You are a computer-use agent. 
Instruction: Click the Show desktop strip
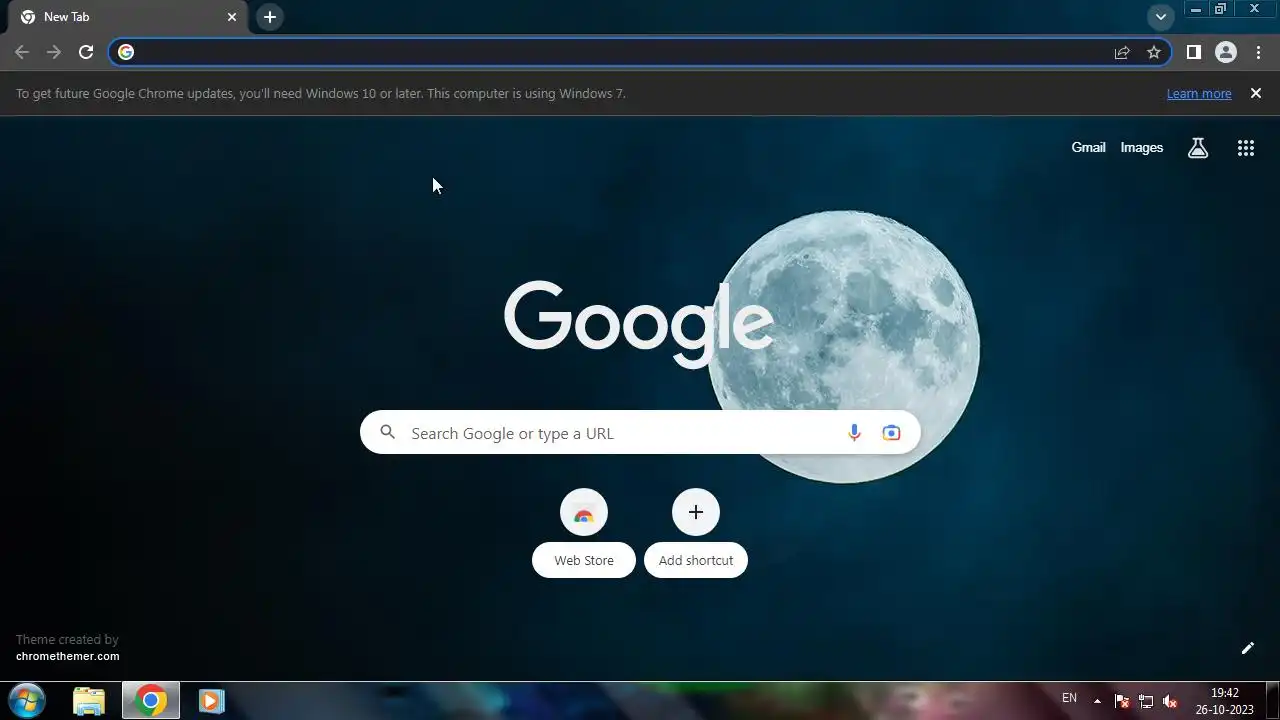1272,701
